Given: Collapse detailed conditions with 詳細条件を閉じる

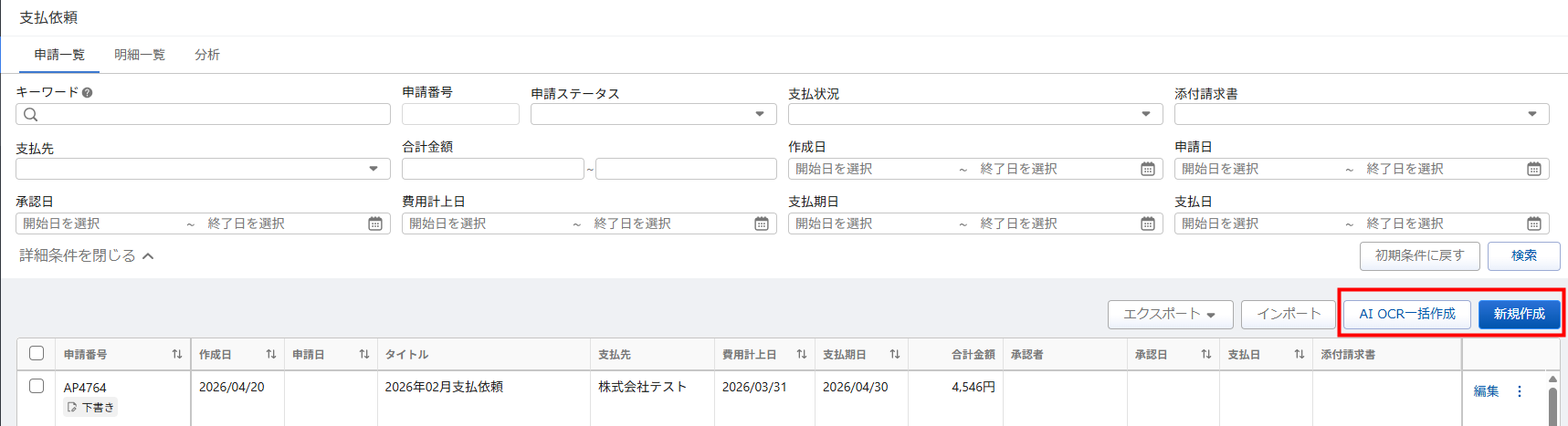Looking at the screenshot, I should tap(87, 256).
